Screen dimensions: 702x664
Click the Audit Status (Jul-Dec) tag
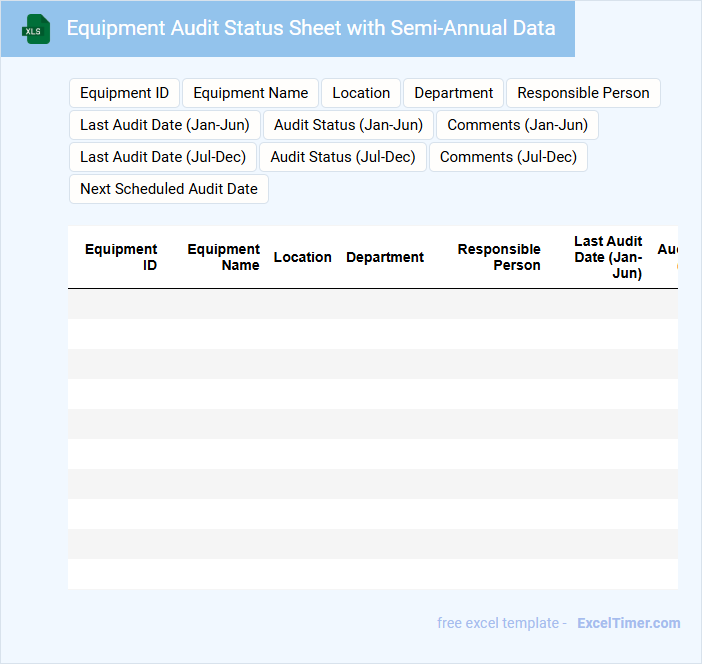point(343,157)
